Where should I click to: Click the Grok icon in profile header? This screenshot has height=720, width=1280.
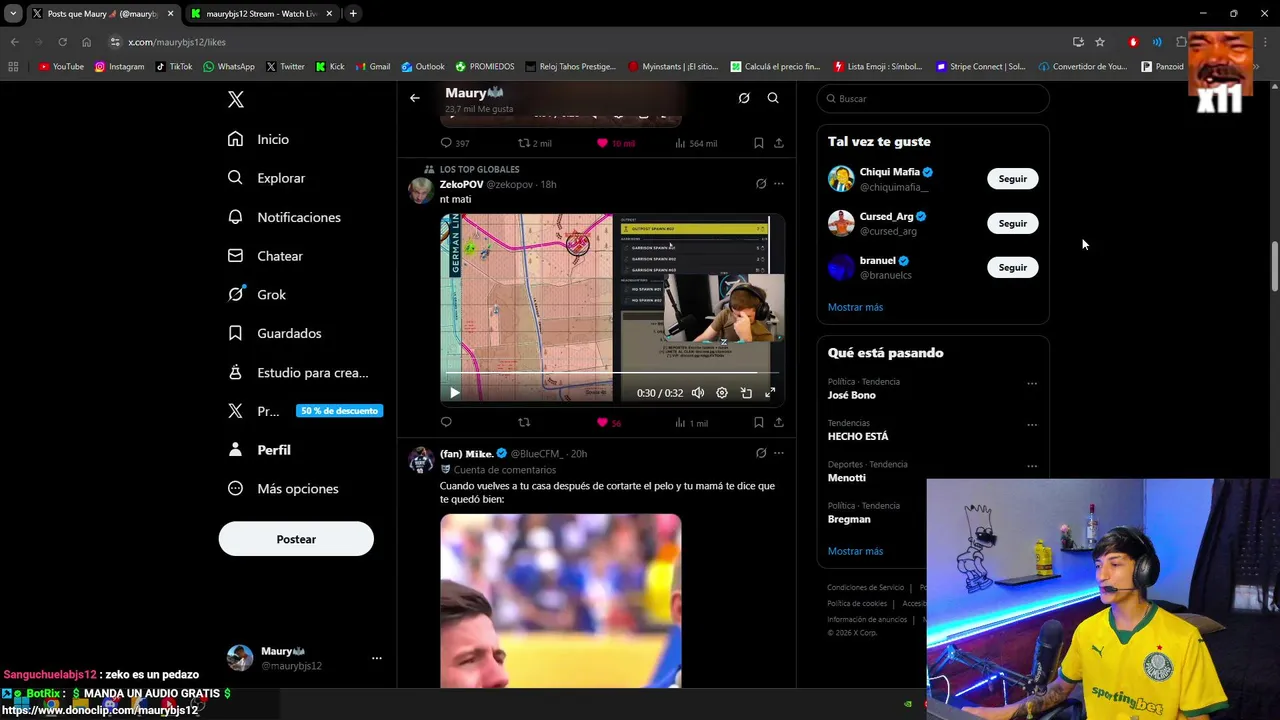744,98
